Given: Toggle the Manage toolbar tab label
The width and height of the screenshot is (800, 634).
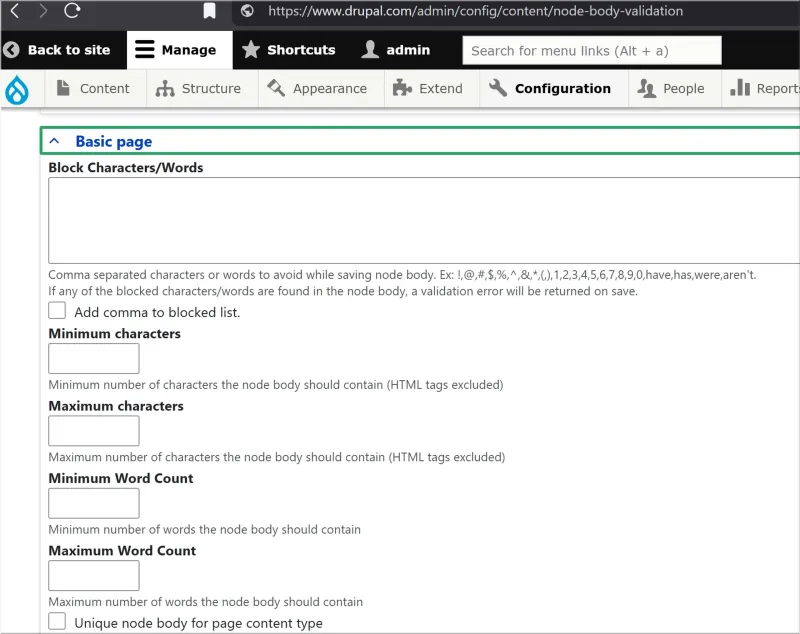Looking at the screenshot, I should pyautogui.click(x=189, y=50).
